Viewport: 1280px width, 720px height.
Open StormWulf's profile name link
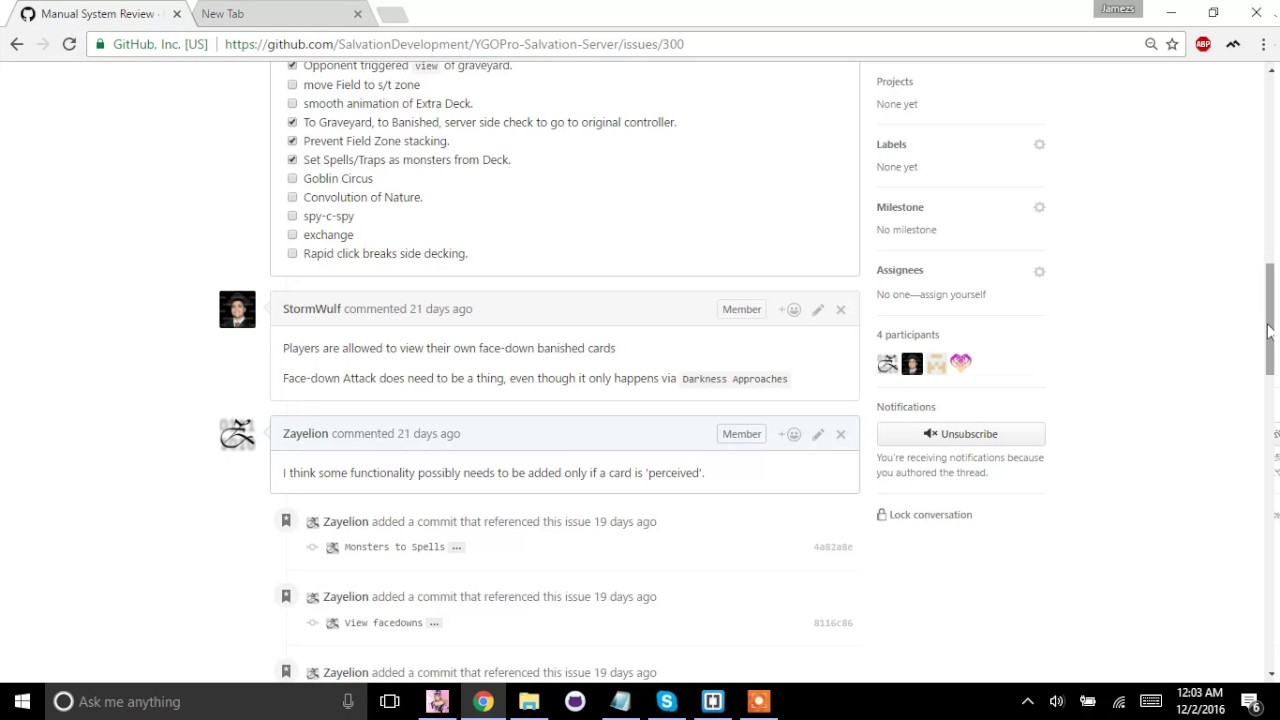pos(312,309)
